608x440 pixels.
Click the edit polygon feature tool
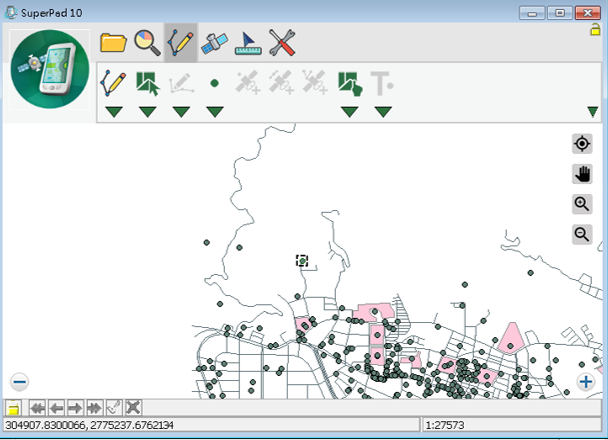tap(349, 83)
